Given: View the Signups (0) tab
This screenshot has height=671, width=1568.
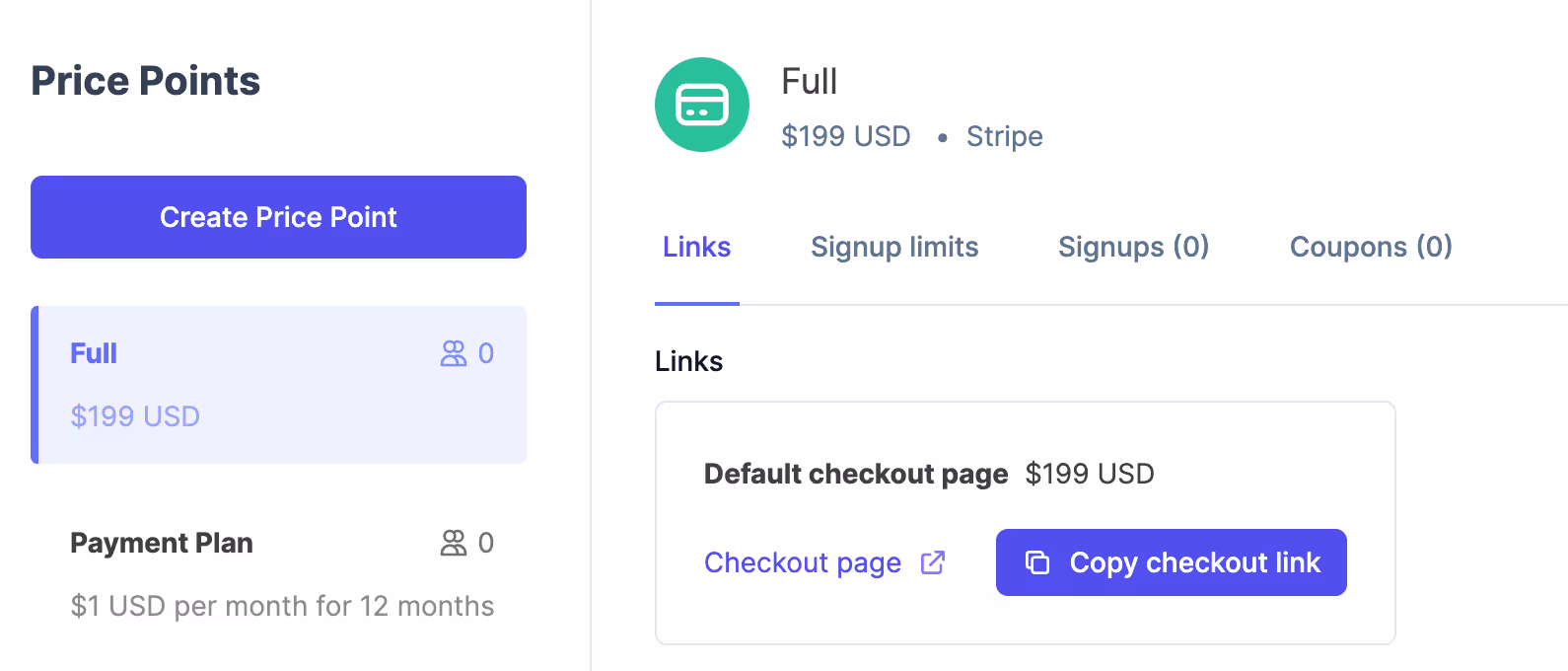Looking at the screenshot, I should coord(1132,247).
